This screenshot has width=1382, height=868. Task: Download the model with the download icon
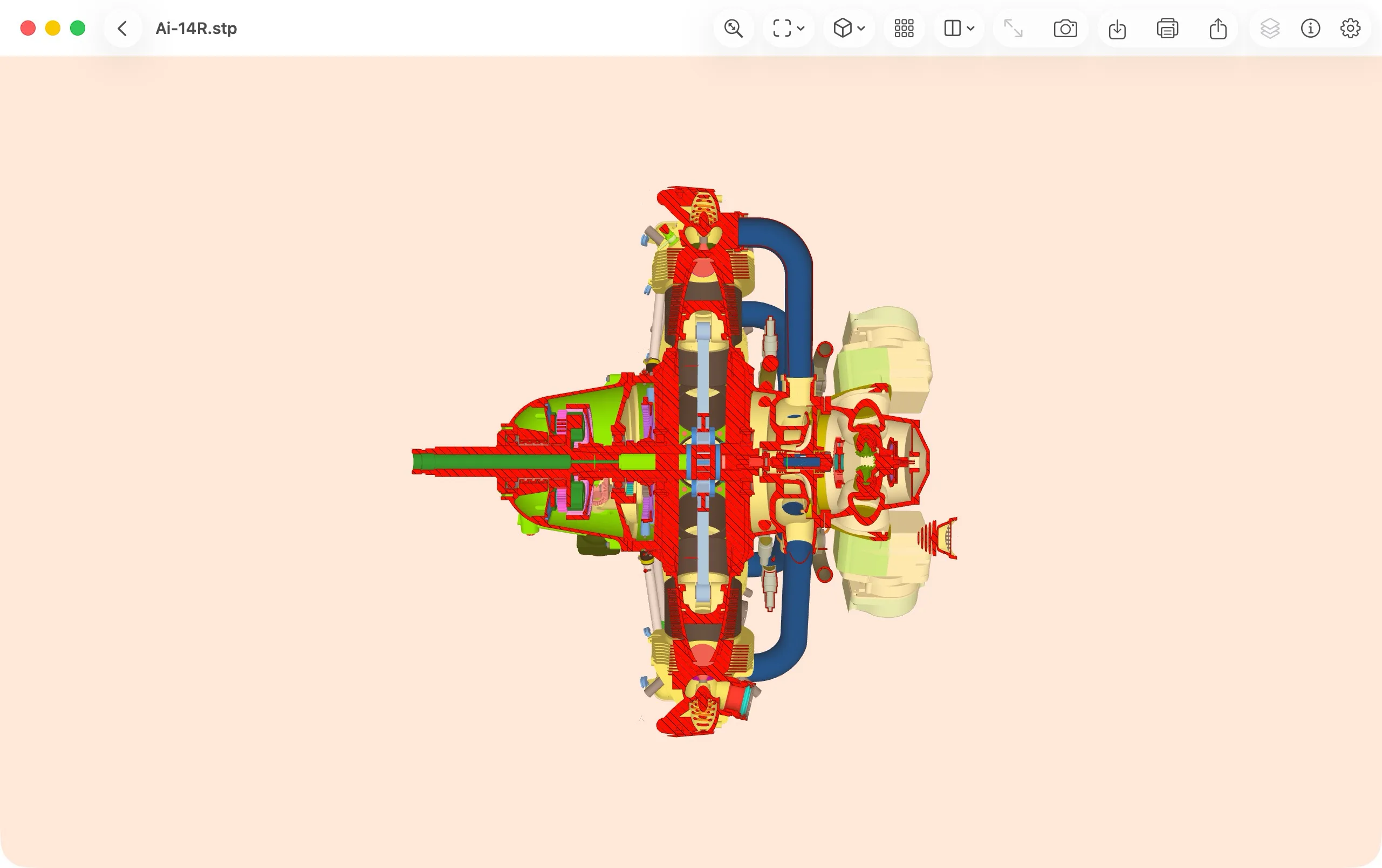tap(1117, 28)
